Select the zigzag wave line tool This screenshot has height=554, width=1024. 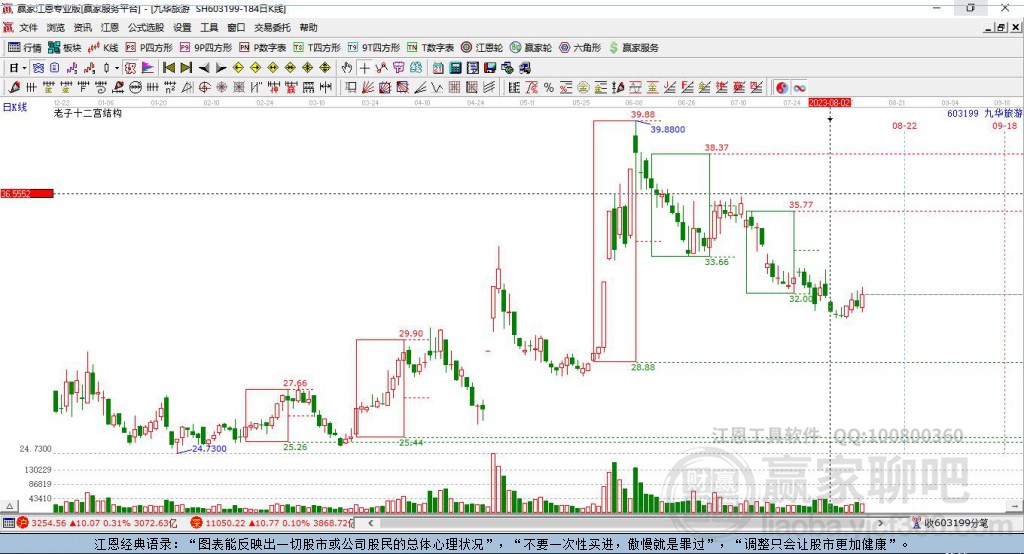(x=437, y=88)
